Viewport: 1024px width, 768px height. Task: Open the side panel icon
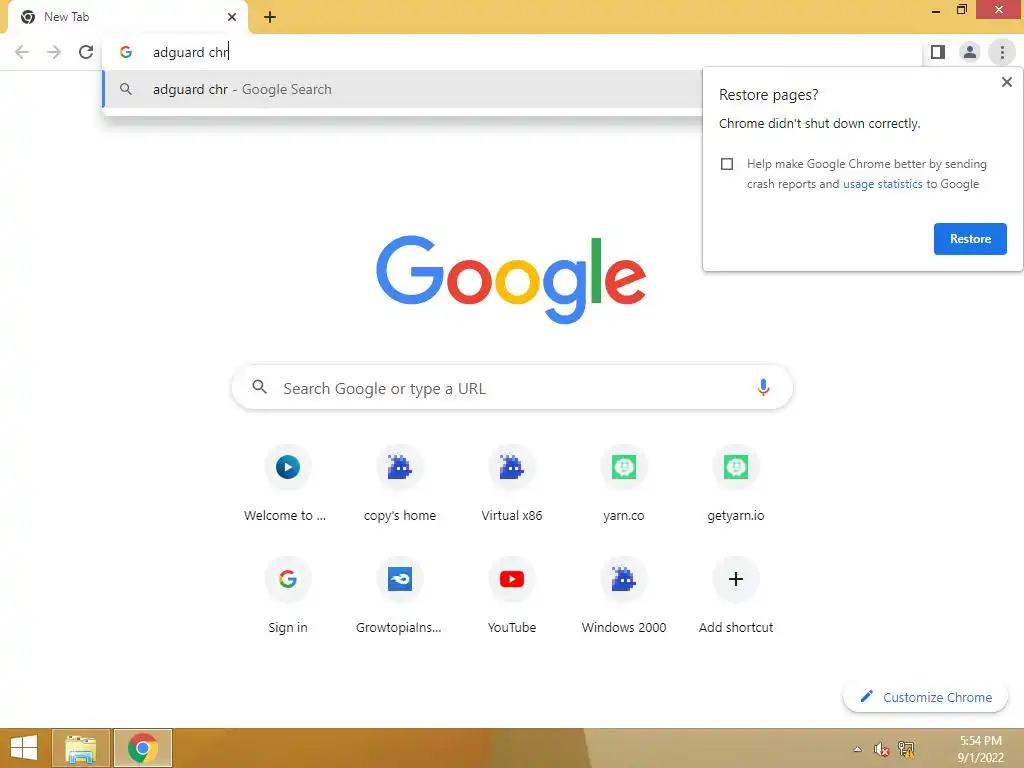pyautogui.click(x=938, y=52)
